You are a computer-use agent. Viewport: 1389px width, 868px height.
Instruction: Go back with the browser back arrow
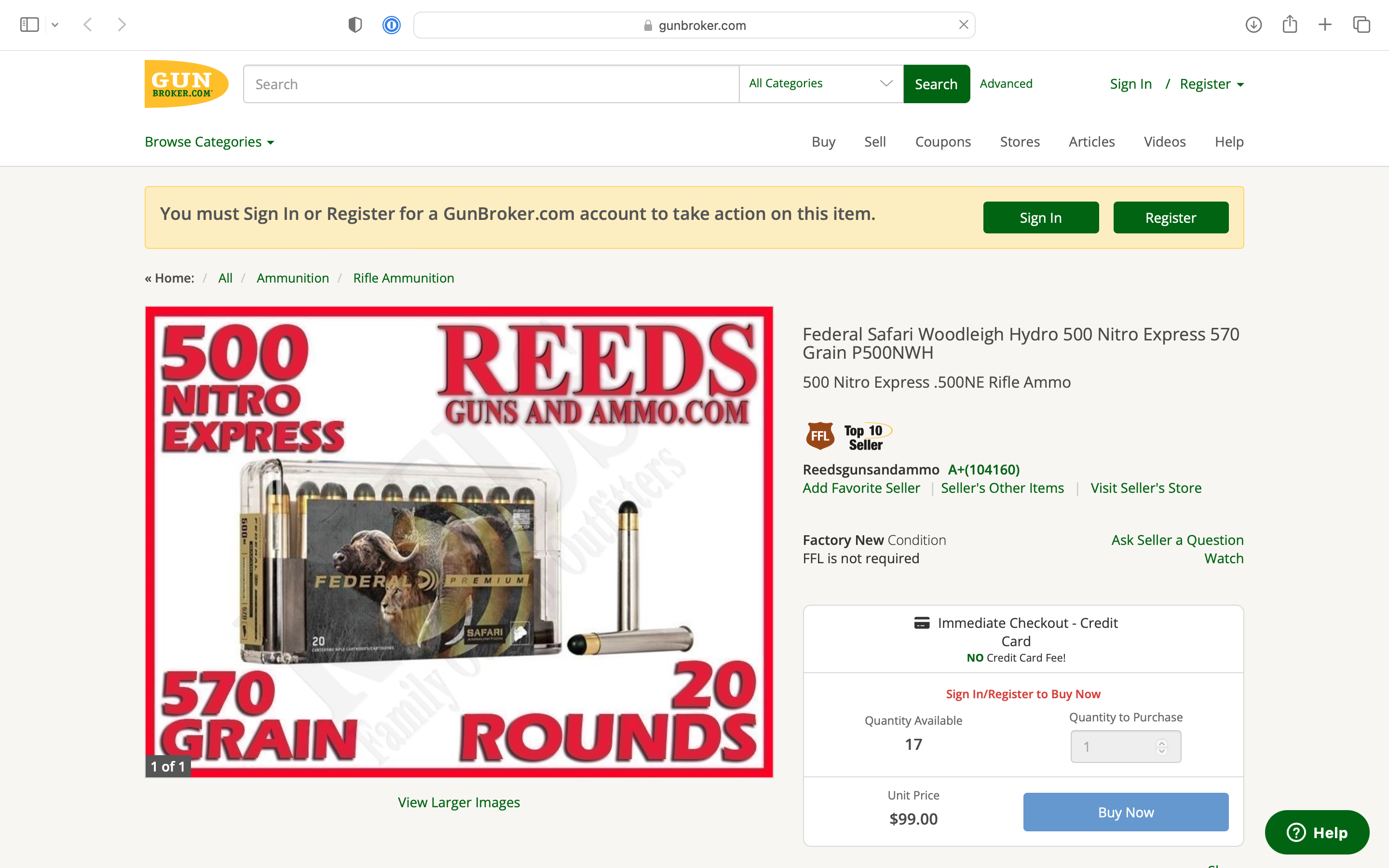click(88, 25)
